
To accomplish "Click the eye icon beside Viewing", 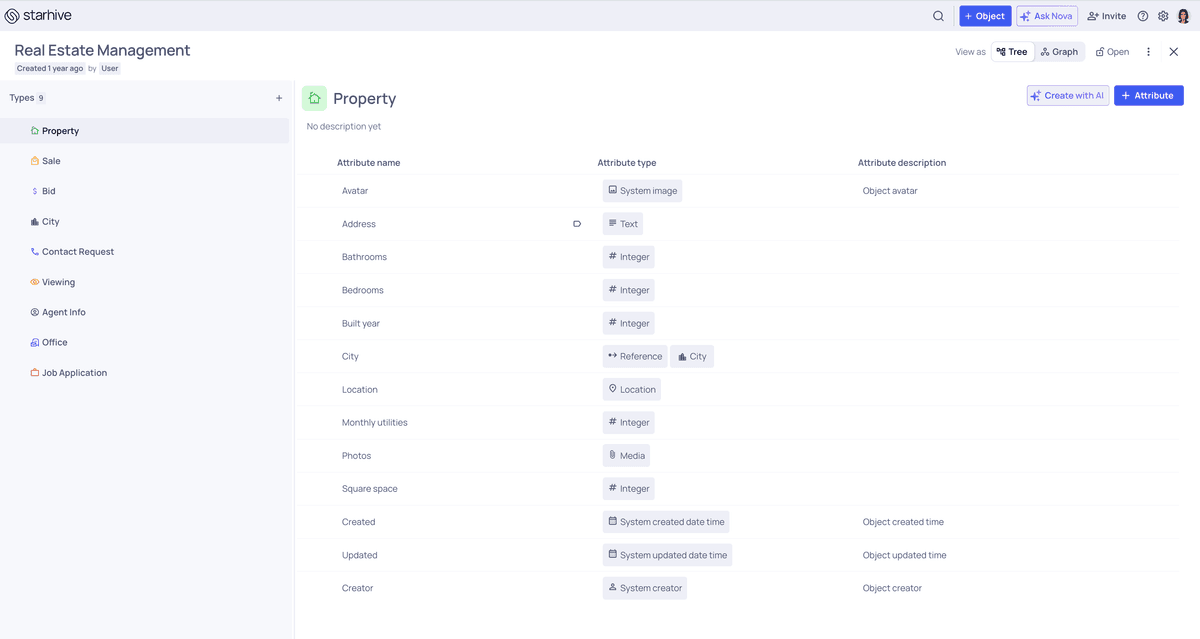I will [33, 281].
